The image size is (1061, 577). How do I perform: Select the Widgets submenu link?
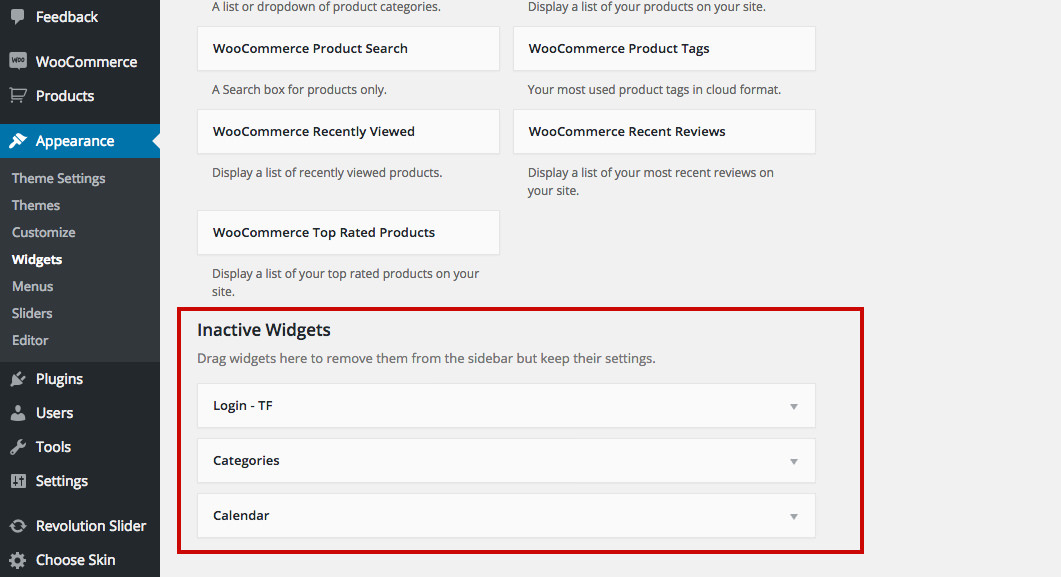[37, 259]
